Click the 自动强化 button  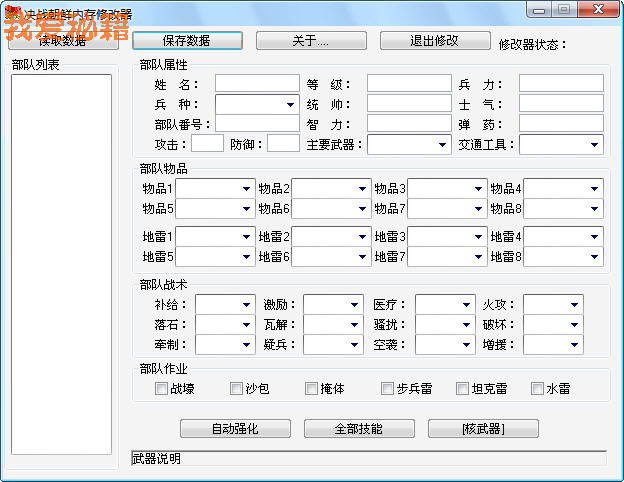(235, 428)
